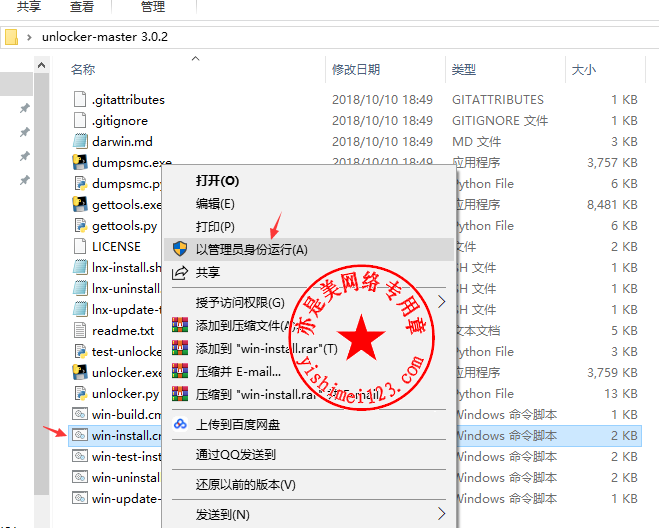The height and width of the screenshot is (528, 659).
Task: Click the dumpsmc.py Python file icon
Action: (80, 183)
